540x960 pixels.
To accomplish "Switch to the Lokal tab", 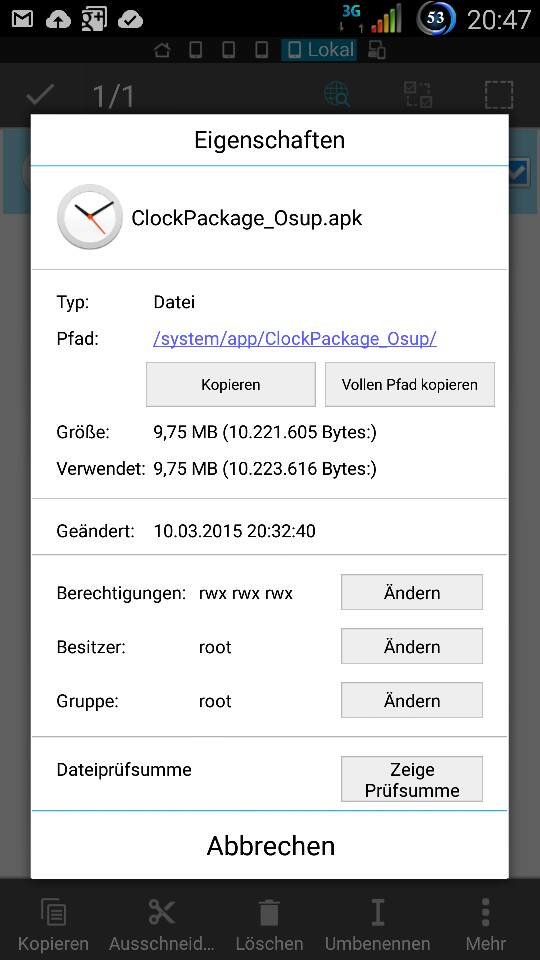I will click(320, 50).
